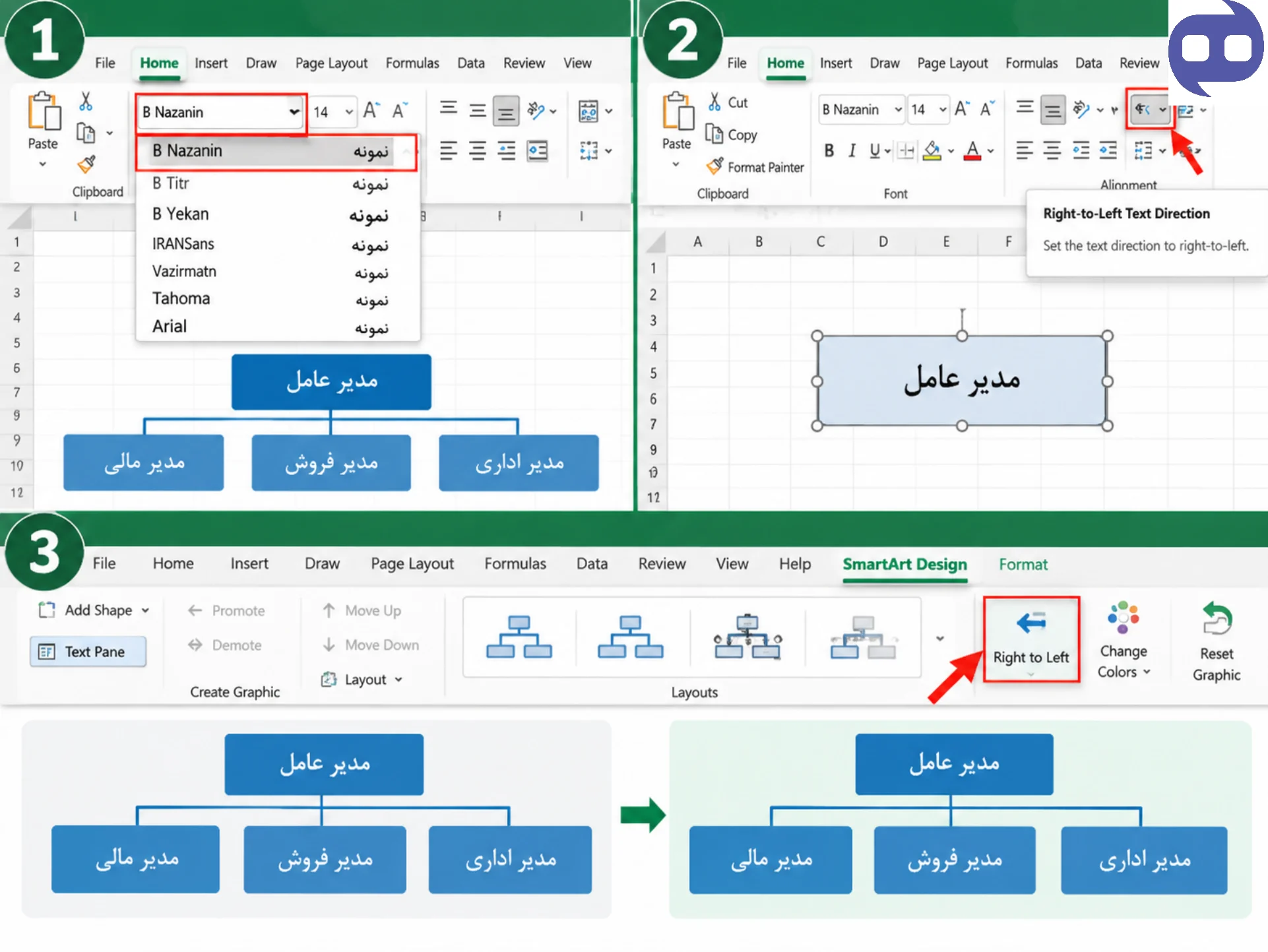
Task: Click the Borders icon in panel 2 Font group
Action: pyautogui.click(x=906, y=151)
